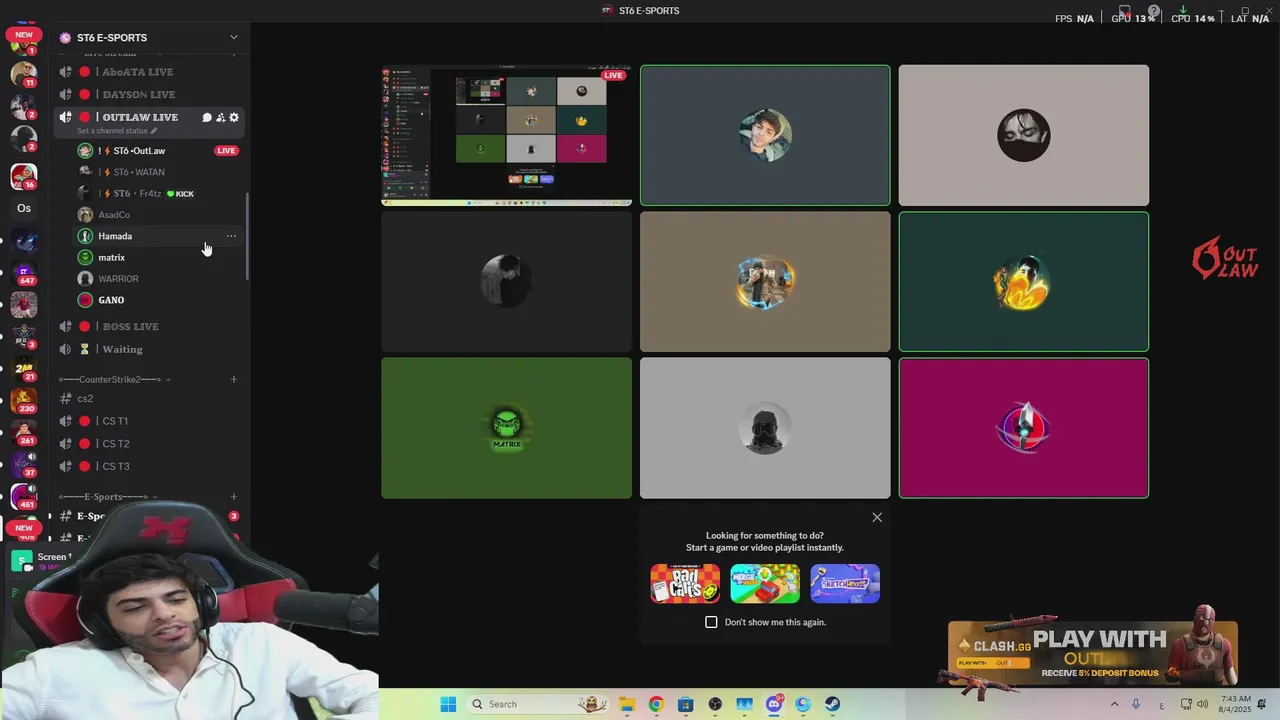Select user WARRIOR in voice list

pos(160,279)
